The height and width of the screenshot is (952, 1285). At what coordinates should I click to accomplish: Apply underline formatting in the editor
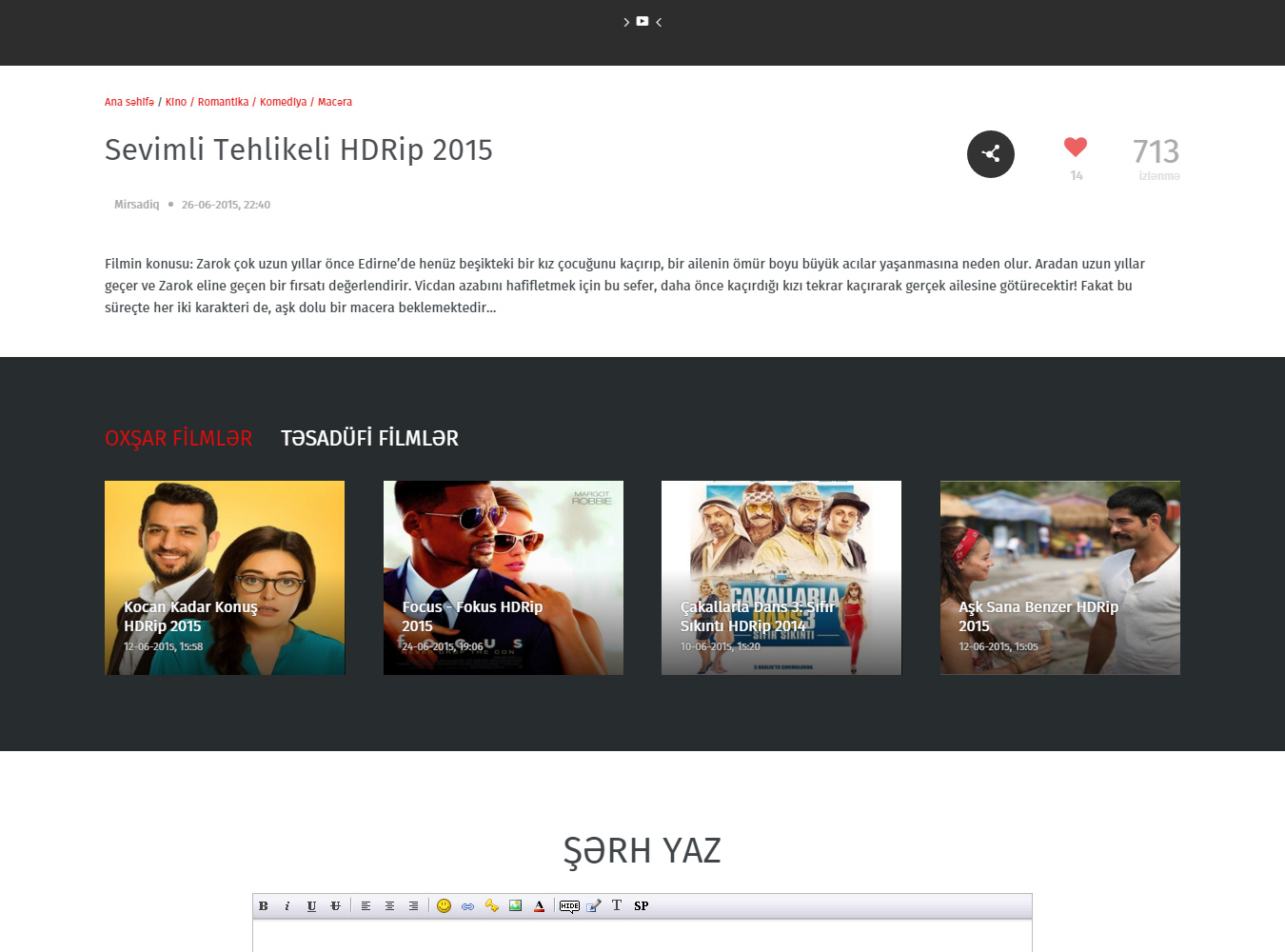tap(311, 906)
